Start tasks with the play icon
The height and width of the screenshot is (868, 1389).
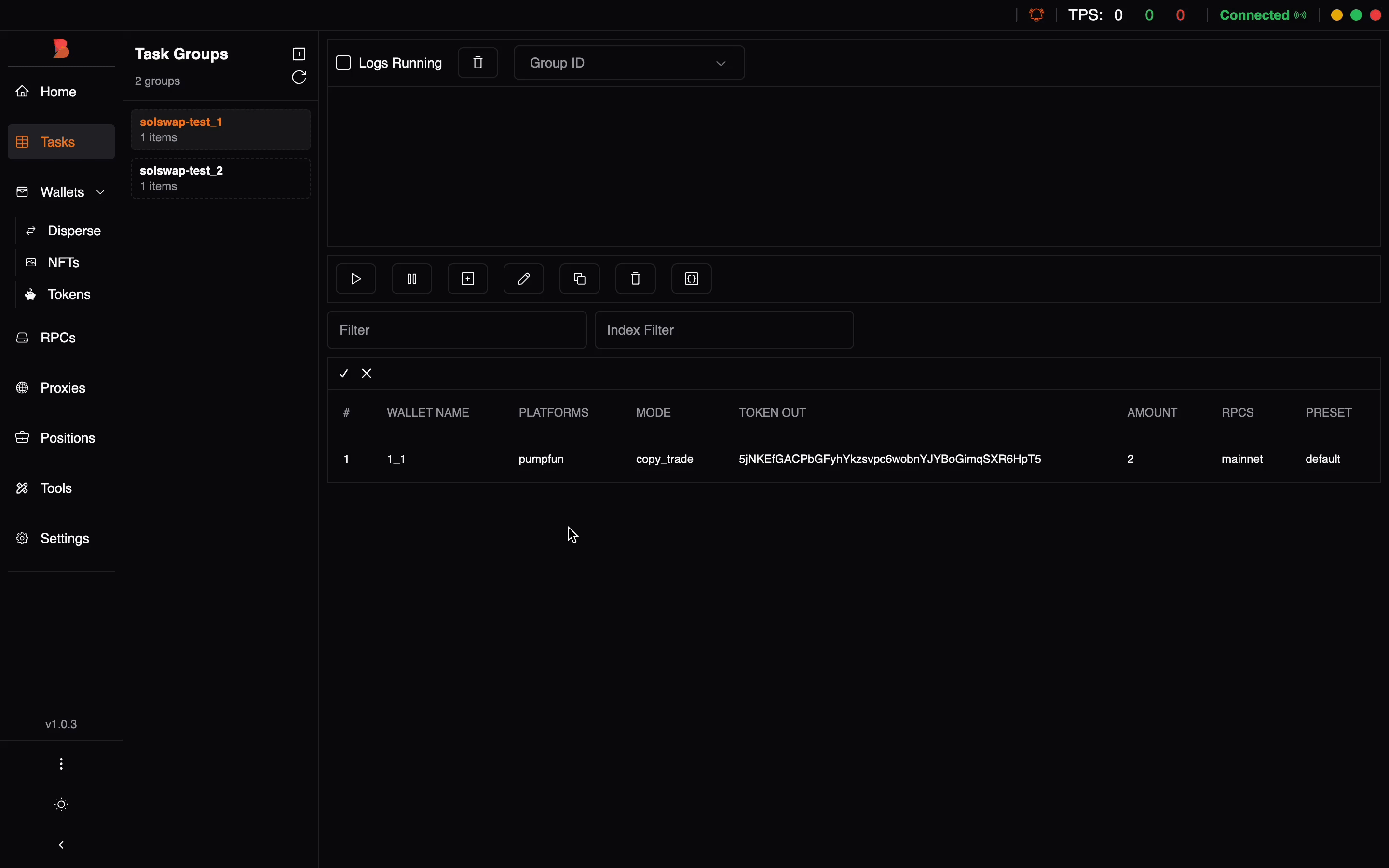[356, 279]
